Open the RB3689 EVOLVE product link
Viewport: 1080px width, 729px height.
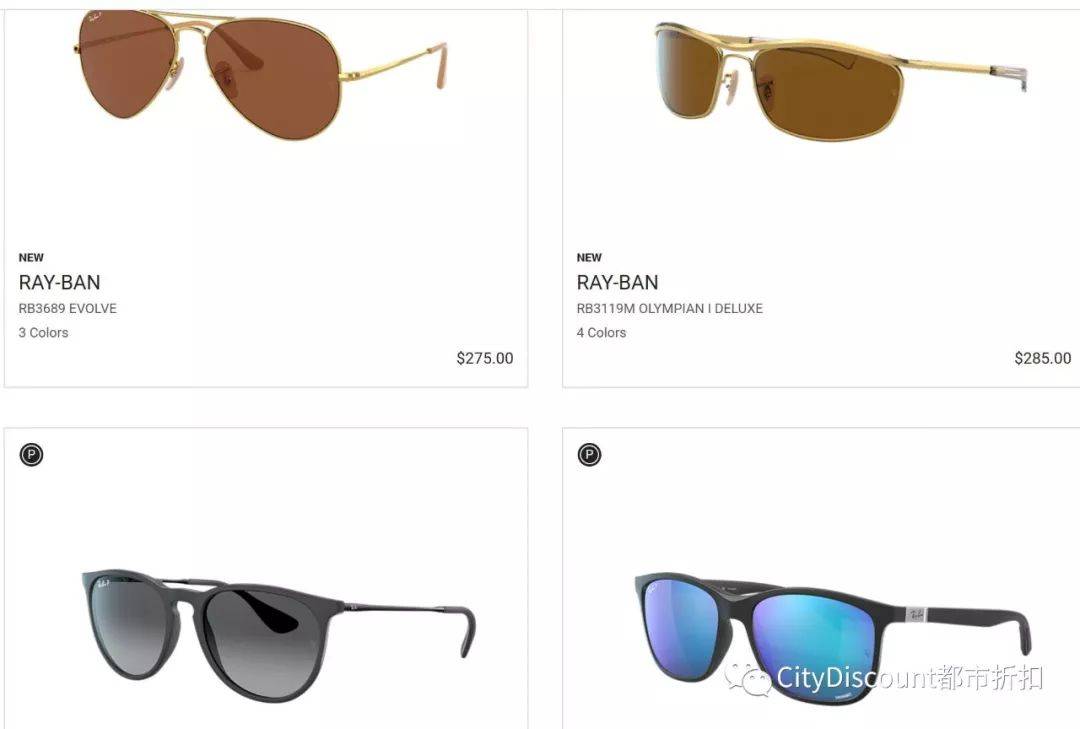coord(68,308)
